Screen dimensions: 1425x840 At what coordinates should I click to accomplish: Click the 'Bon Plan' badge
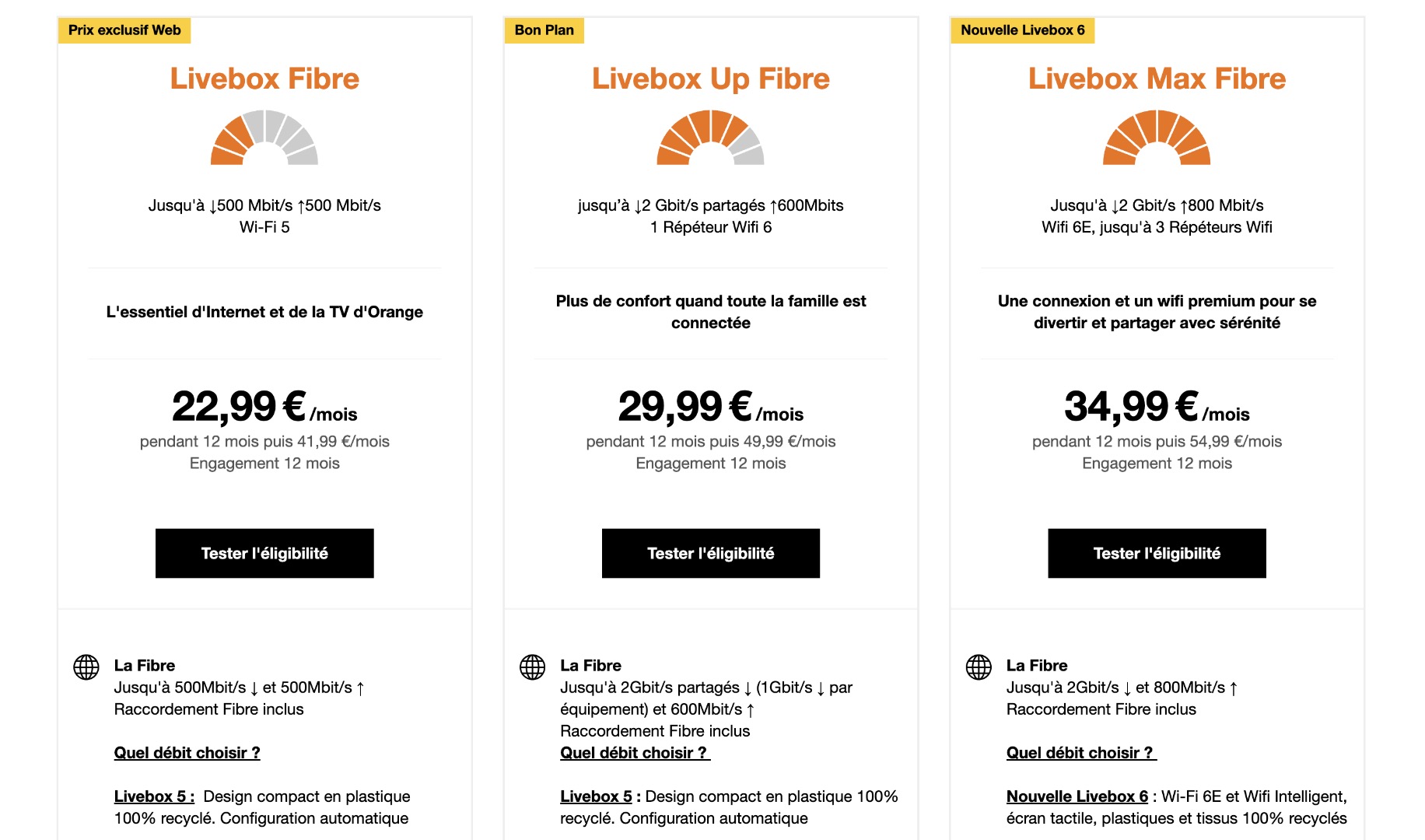[544, 30]
